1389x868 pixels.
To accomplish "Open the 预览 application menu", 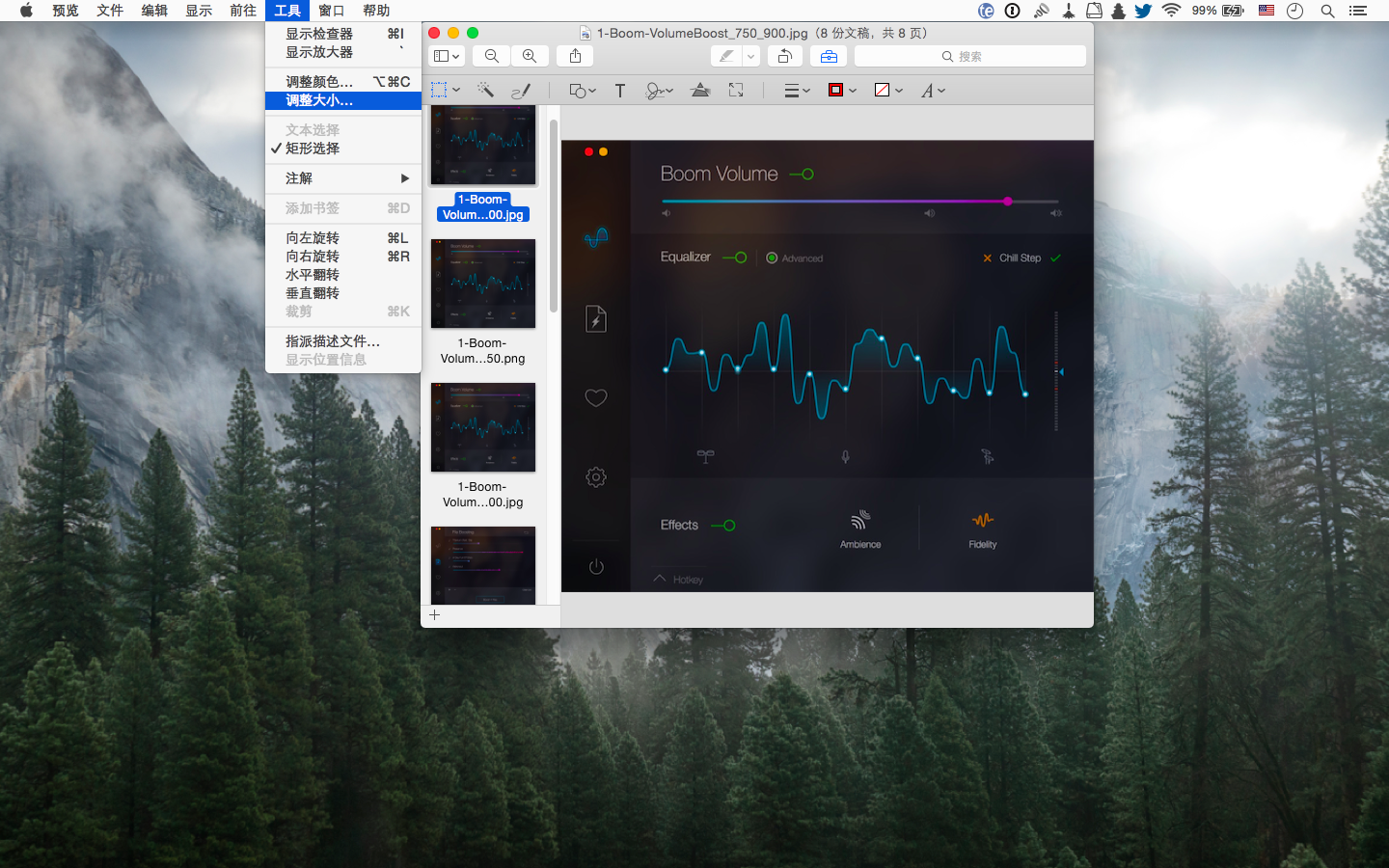I will tap(66, 11).
